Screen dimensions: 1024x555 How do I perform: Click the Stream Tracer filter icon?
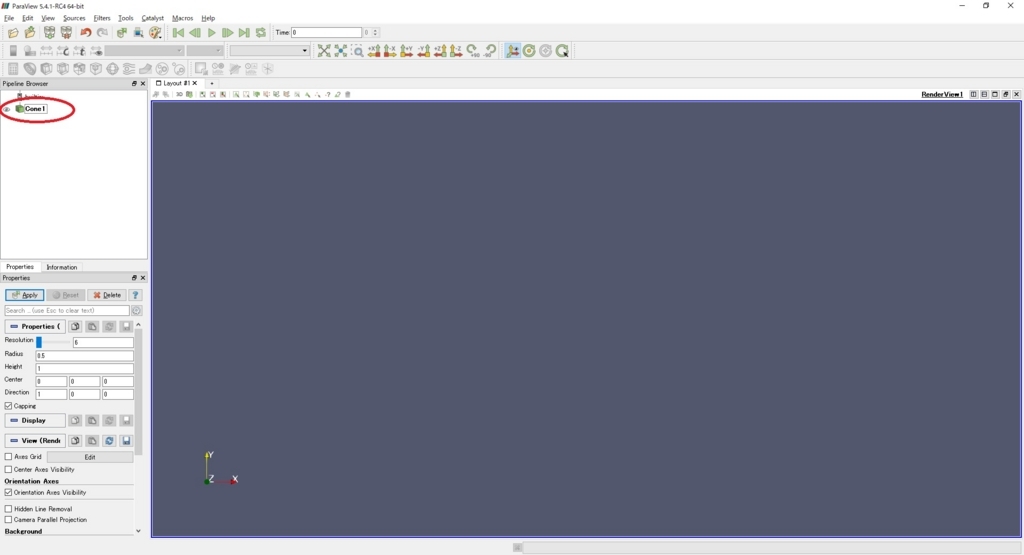(129, 69)
